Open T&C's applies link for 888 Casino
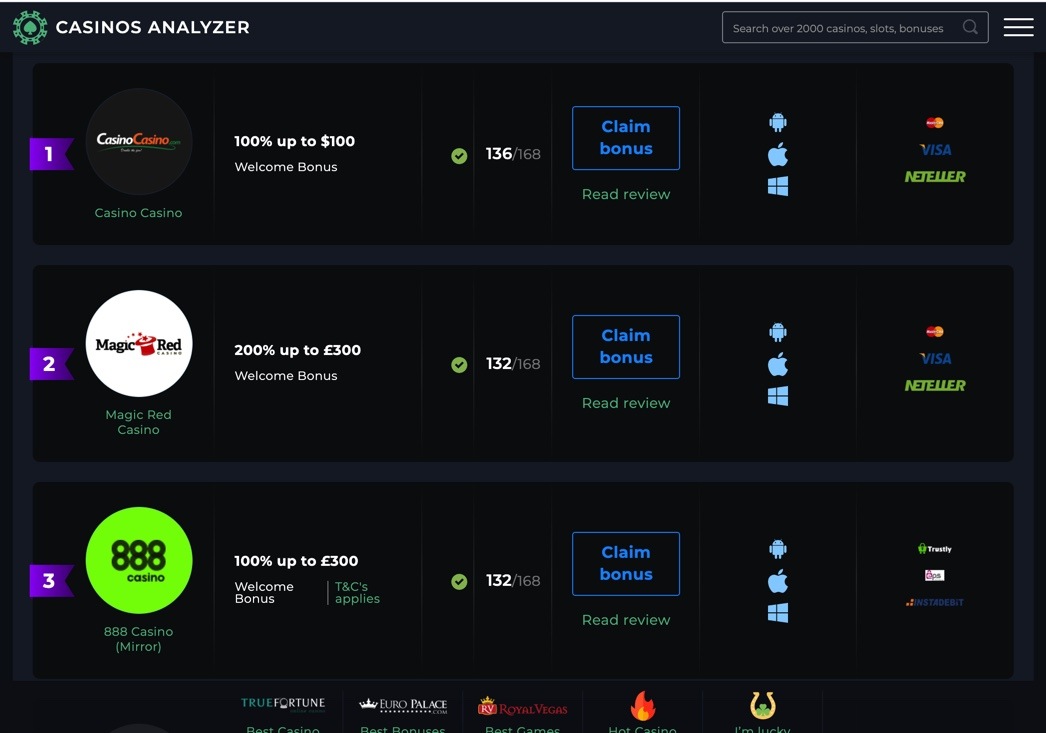This screenshot has width=1046, height=733. (357, 592)
